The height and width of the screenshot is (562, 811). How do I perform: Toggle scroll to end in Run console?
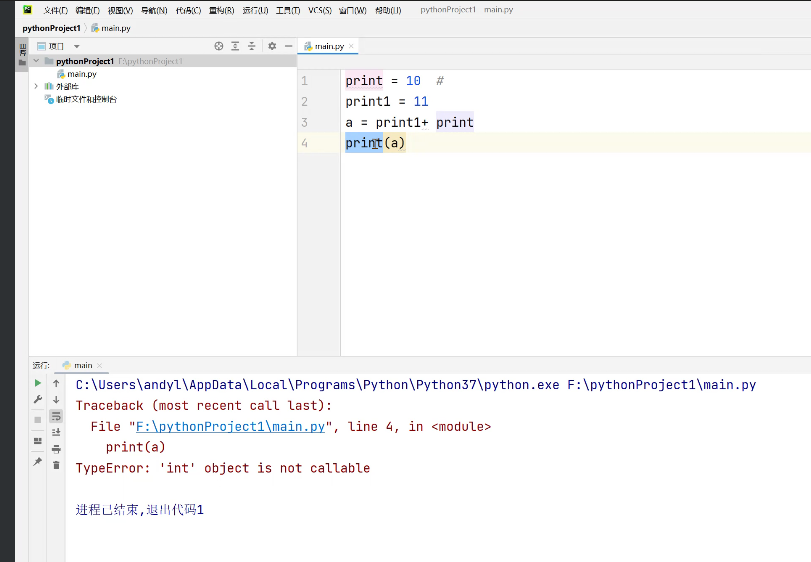tap(56, 432)
